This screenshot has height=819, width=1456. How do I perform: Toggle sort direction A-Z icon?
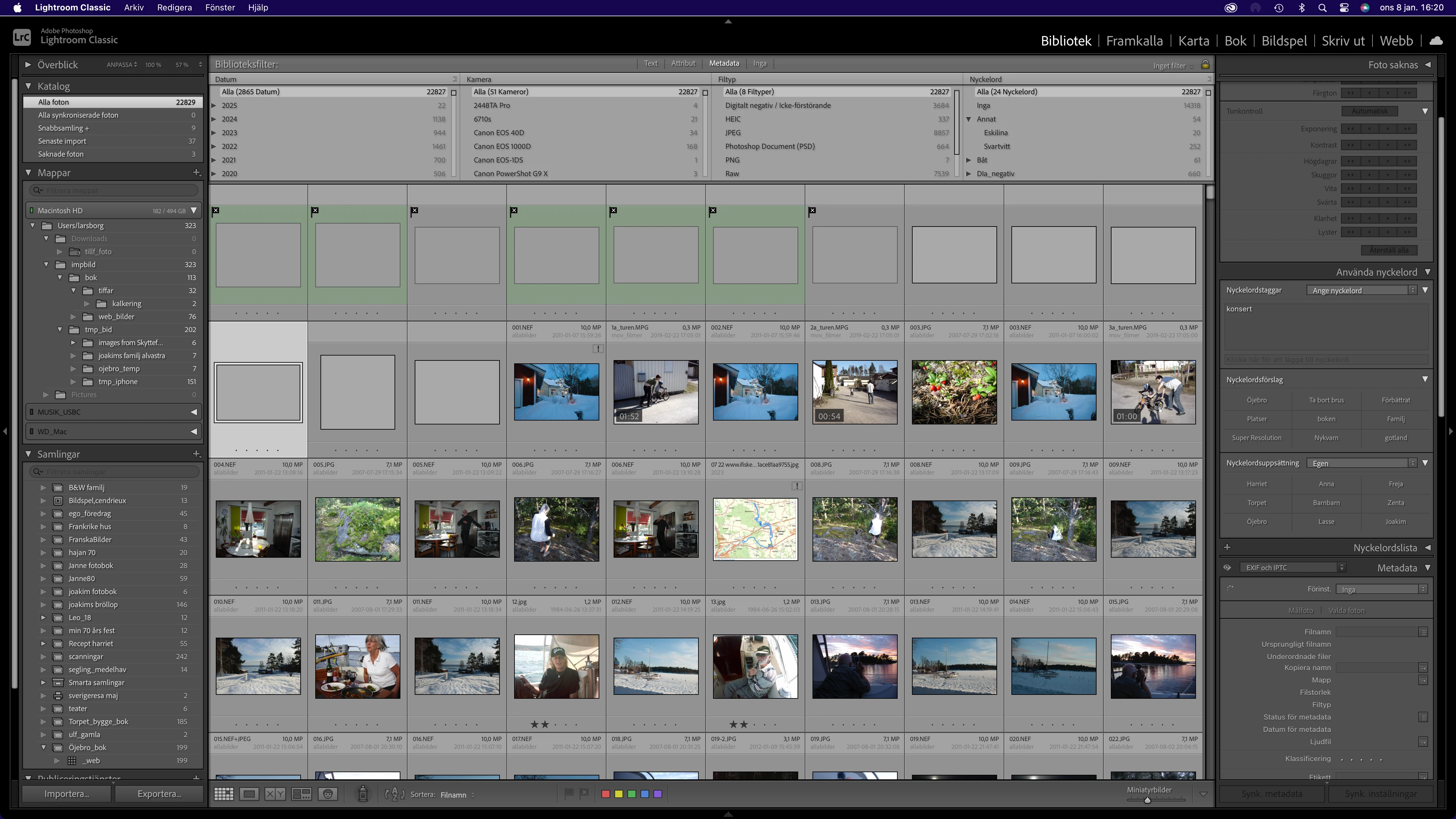click(395, 794)
